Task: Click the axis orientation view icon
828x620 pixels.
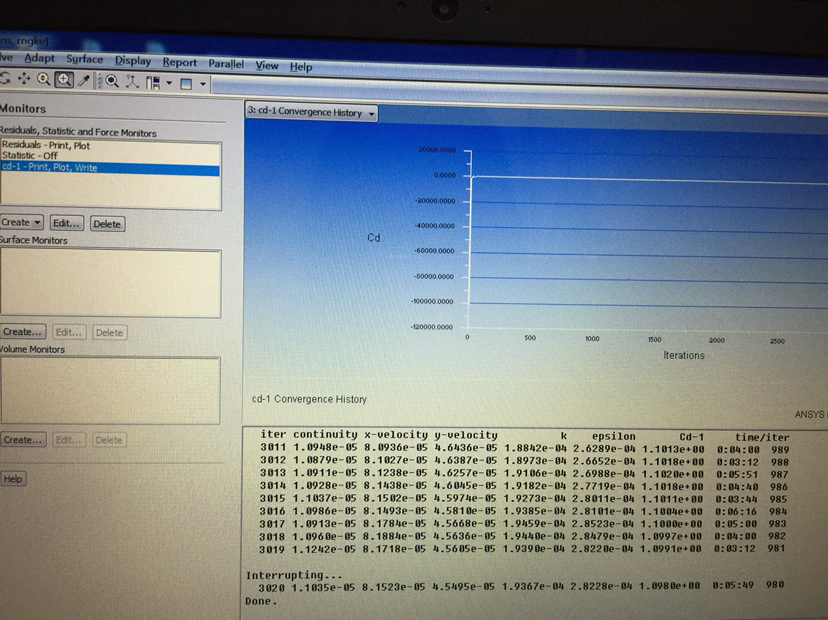Action: coord(132,81)
